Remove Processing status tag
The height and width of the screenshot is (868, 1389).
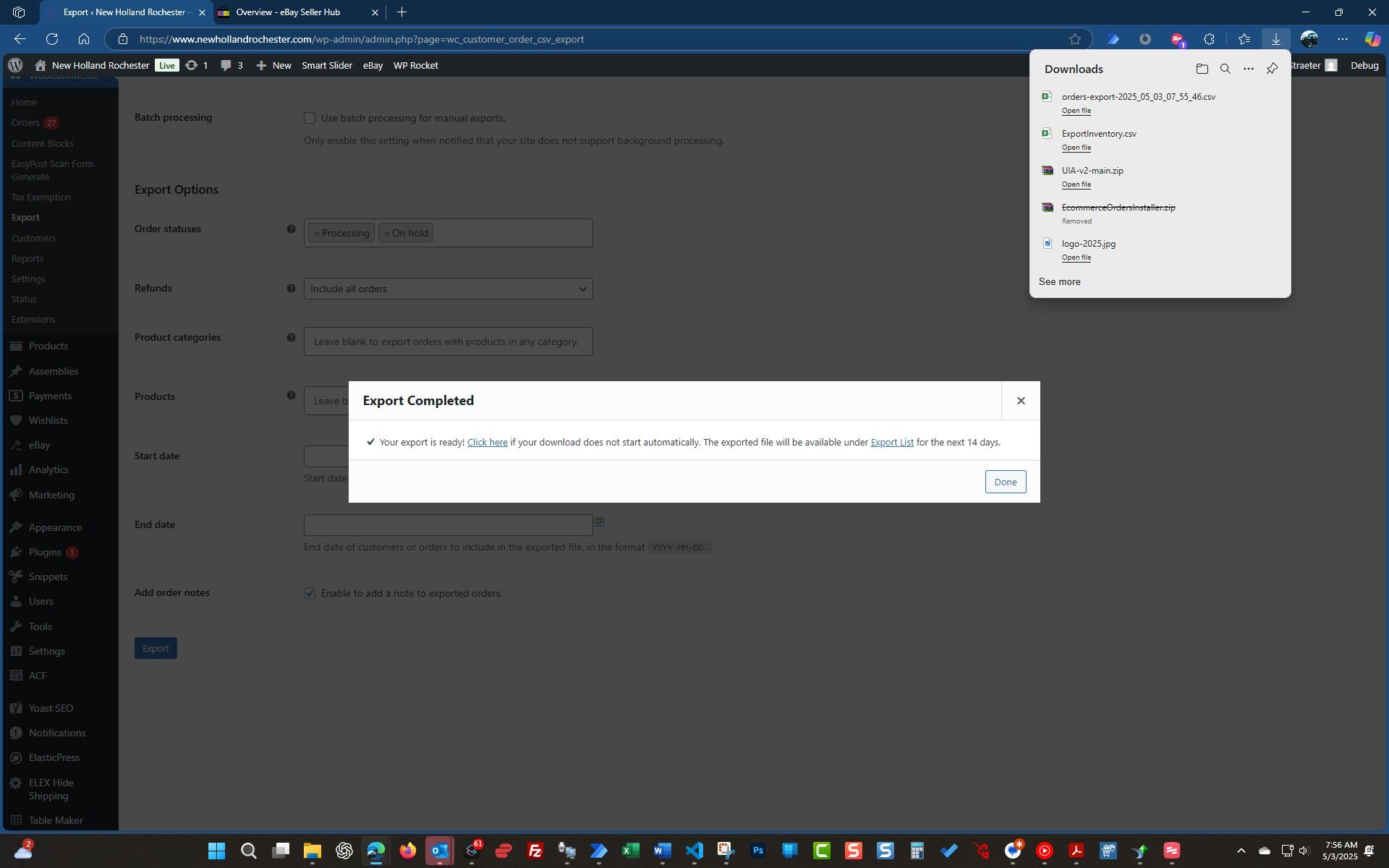[316, 234]
